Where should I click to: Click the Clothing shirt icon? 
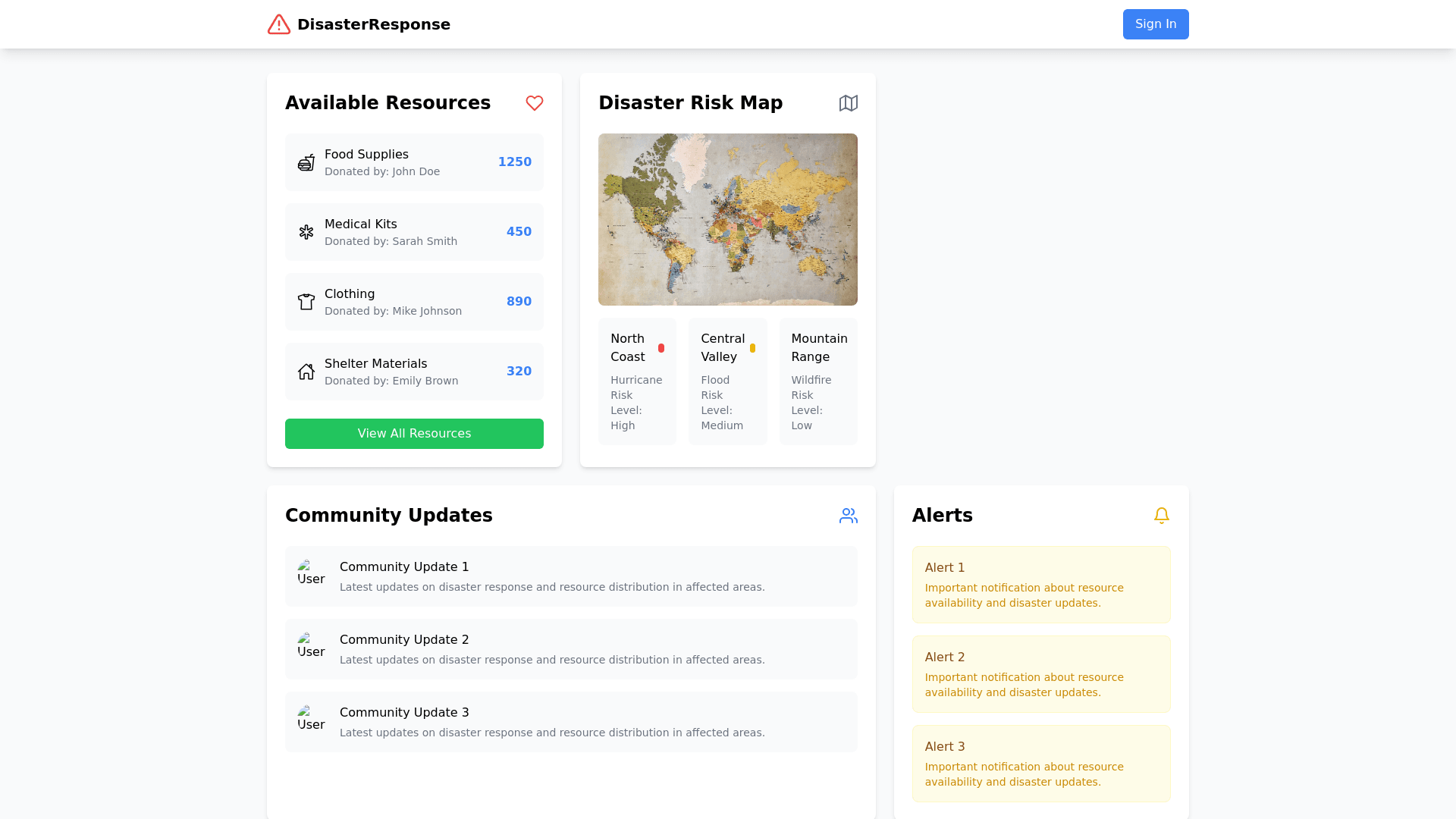[x=306, y=302]
